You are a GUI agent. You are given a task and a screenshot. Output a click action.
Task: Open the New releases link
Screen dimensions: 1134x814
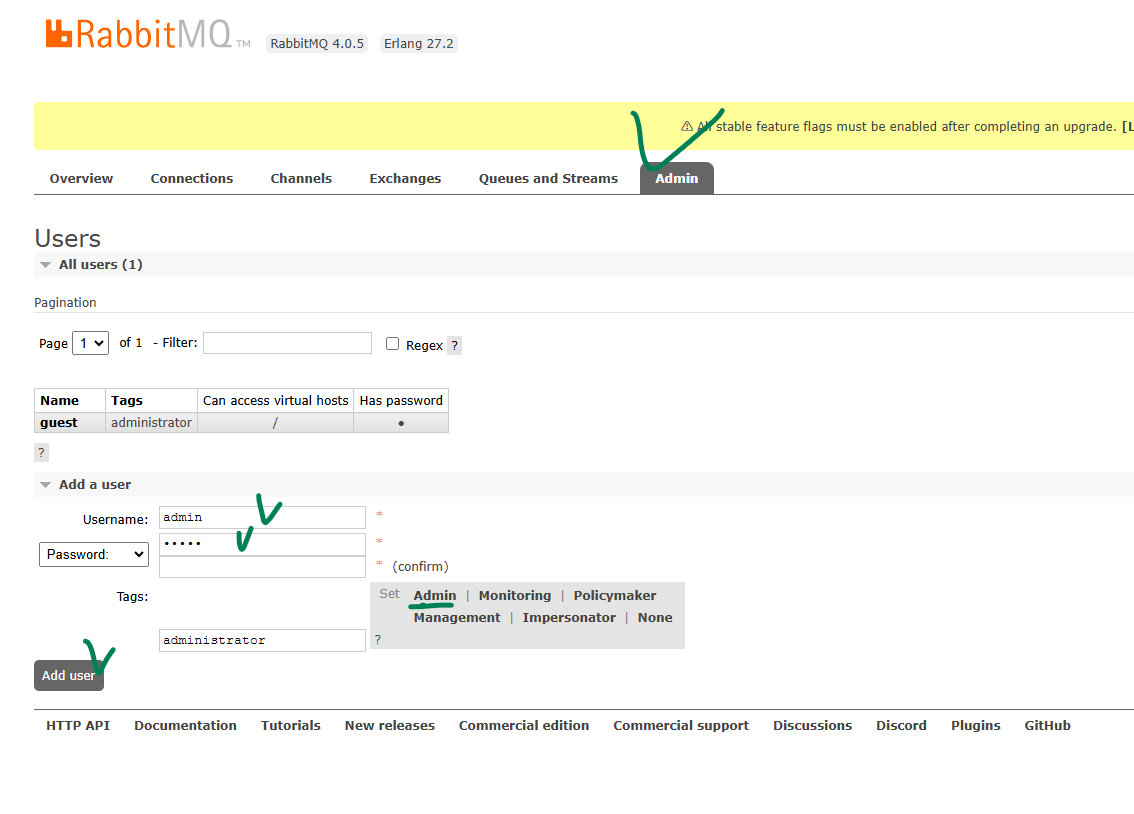[390, 725]
